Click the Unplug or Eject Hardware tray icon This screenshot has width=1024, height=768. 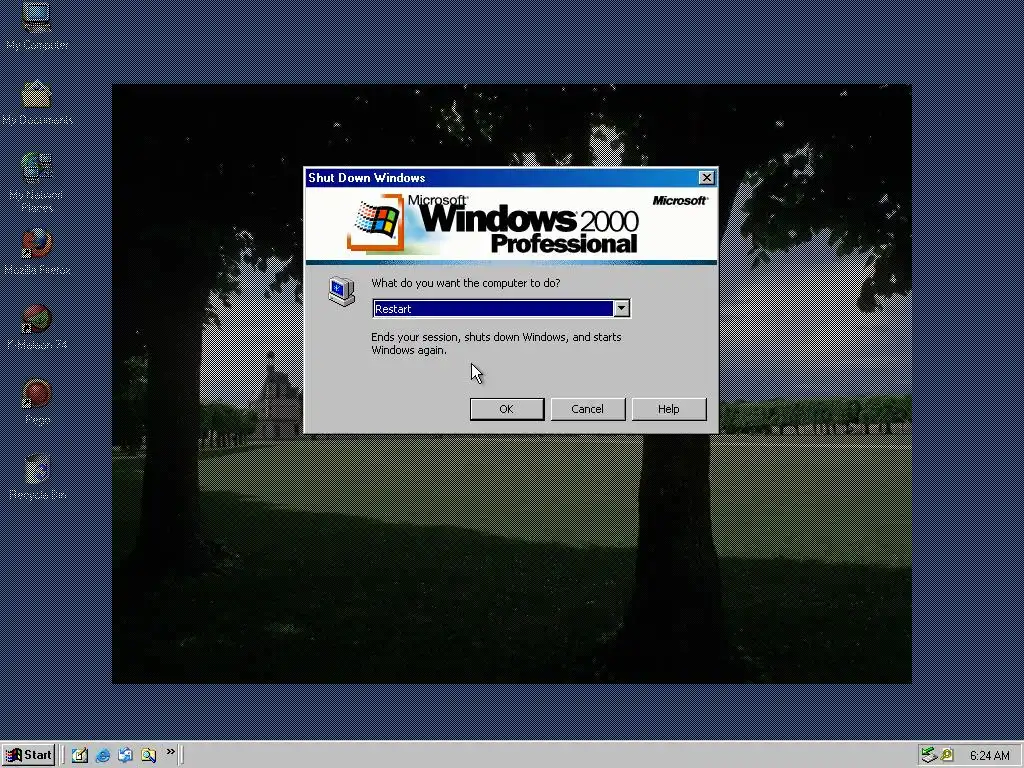(x=929, y=756)
